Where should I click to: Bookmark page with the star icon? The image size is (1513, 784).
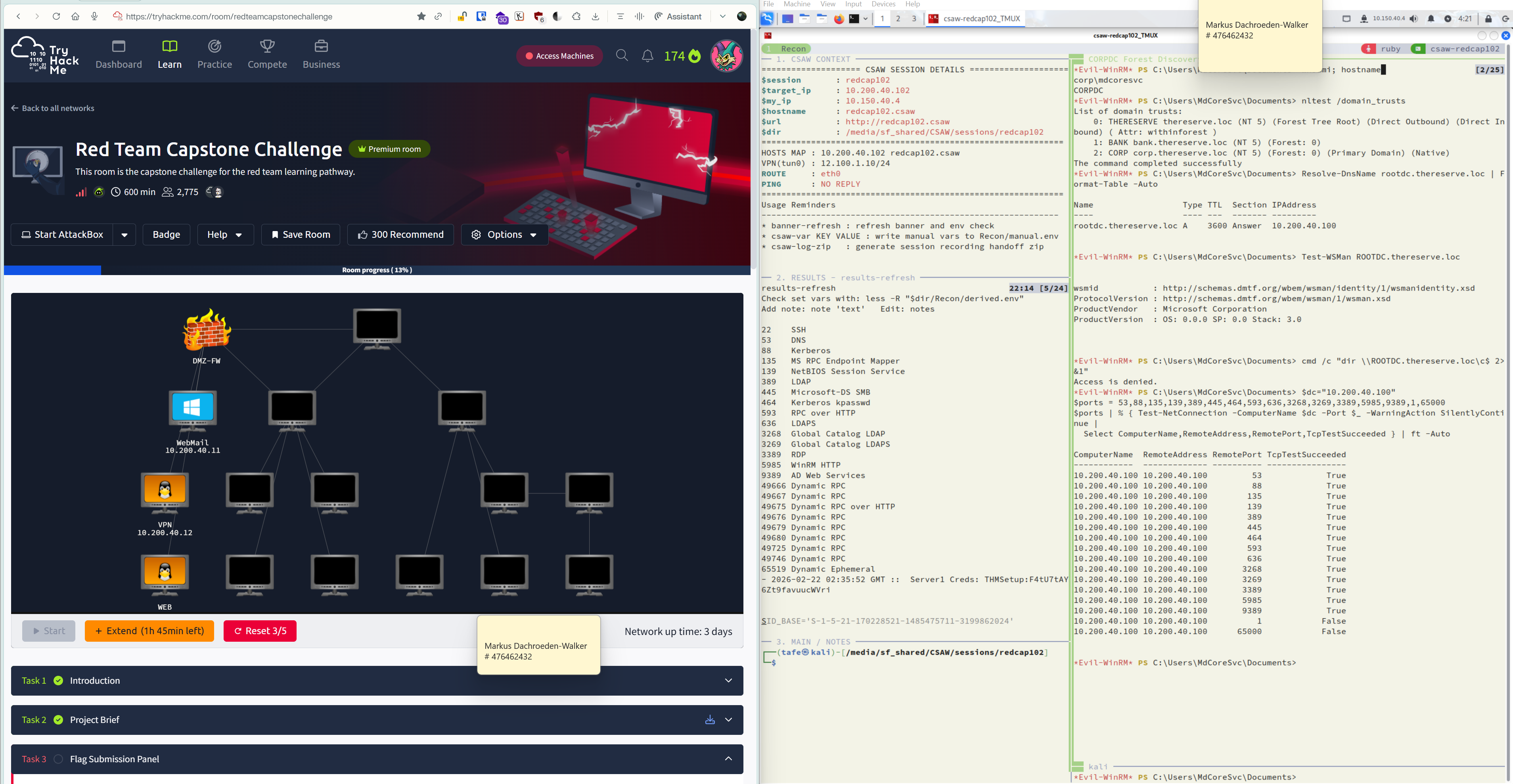pos(421,16)
